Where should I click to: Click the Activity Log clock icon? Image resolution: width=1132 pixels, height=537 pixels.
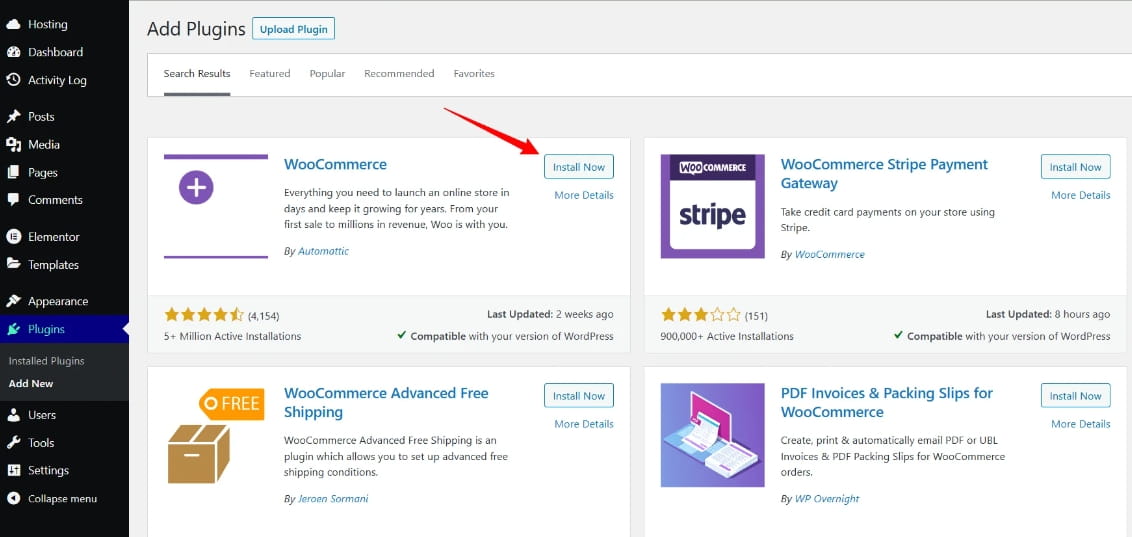13,80
